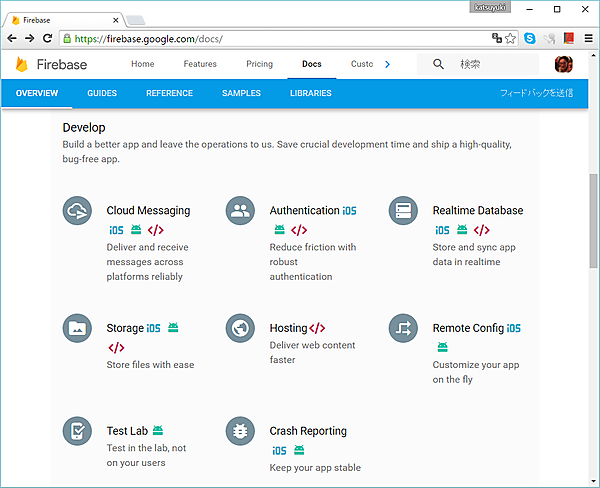Open iOS docs for Storage
600x488 pixels.
(153, 328)
